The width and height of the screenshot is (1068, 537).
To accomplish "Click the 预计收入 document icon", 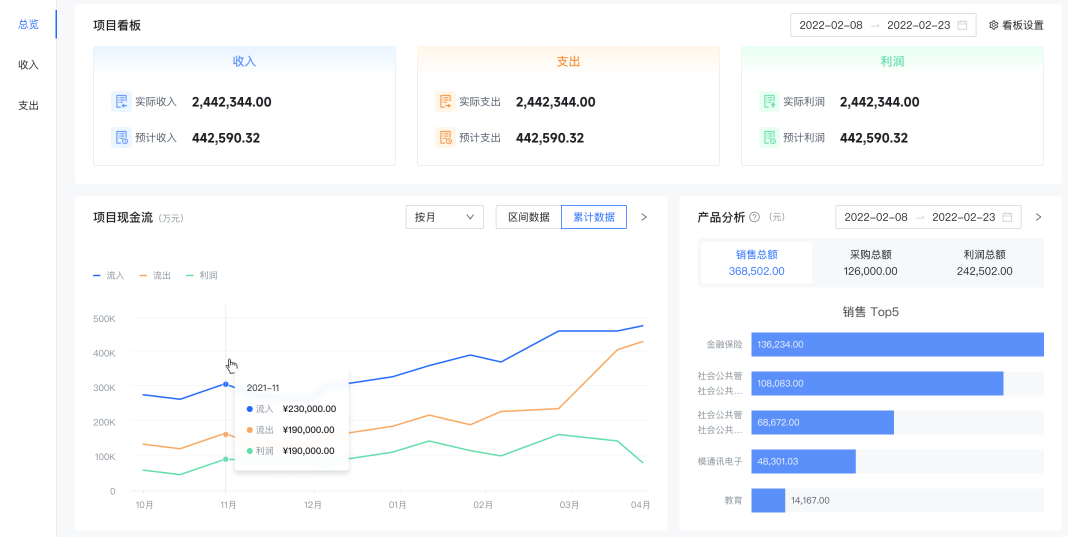I will point(121,138).
